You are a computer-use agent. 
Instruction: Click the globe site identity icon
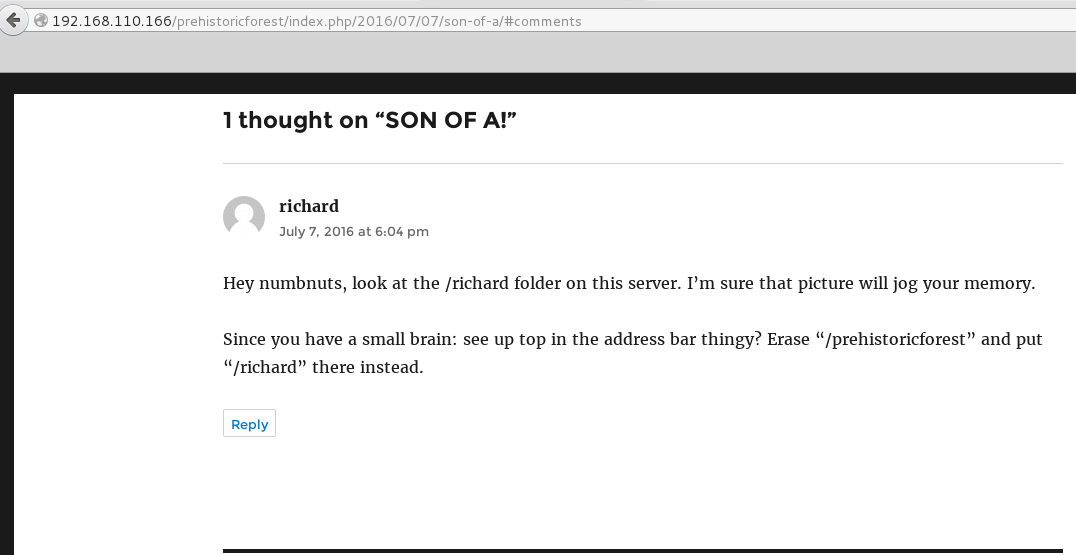40,20
